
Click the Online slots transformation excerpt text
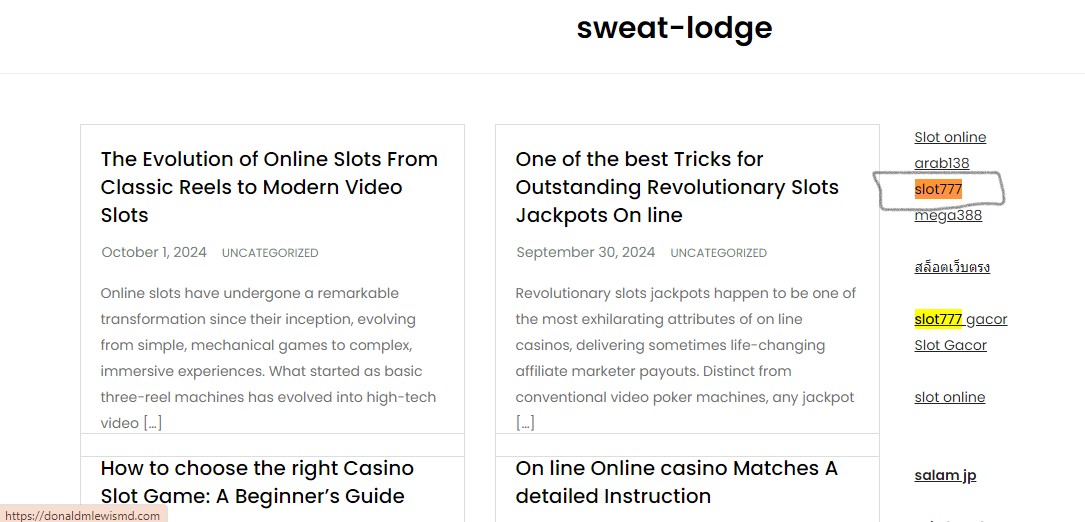(x=268, y=358)
